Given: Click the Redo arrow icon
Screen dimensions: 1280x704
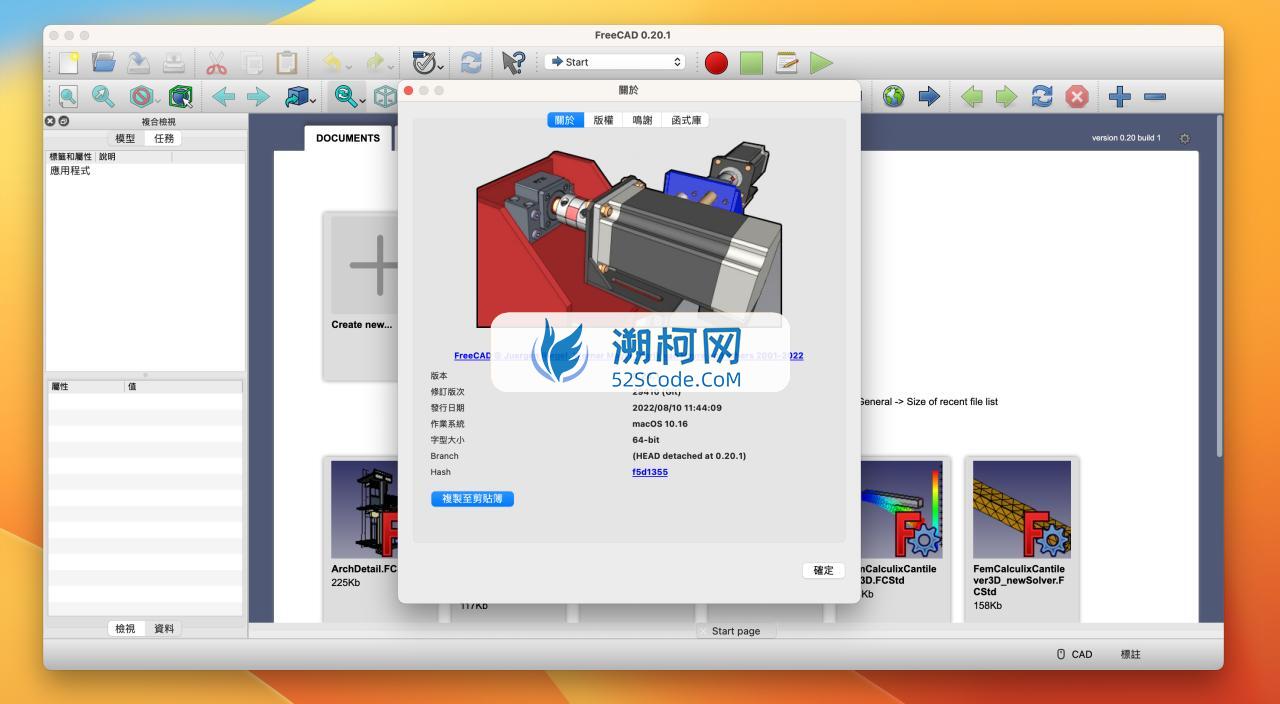Looking at the screenshot, I should [374, 62].
